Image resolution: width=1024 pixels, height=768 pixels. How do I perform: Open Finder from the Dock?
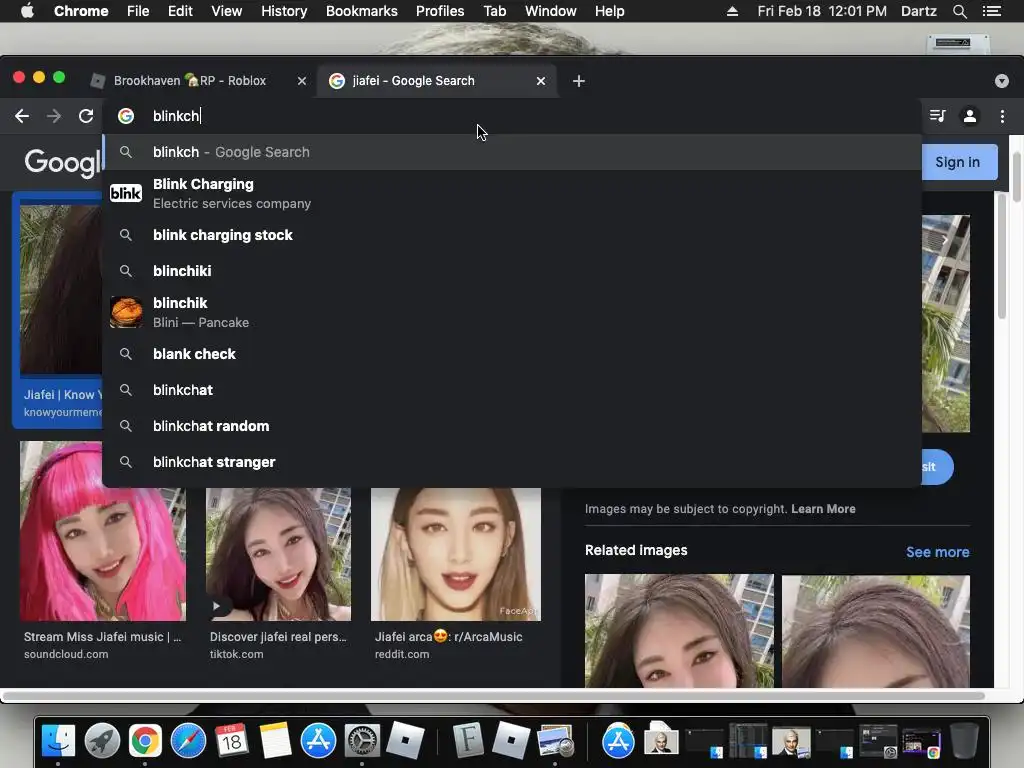[58, 741]
